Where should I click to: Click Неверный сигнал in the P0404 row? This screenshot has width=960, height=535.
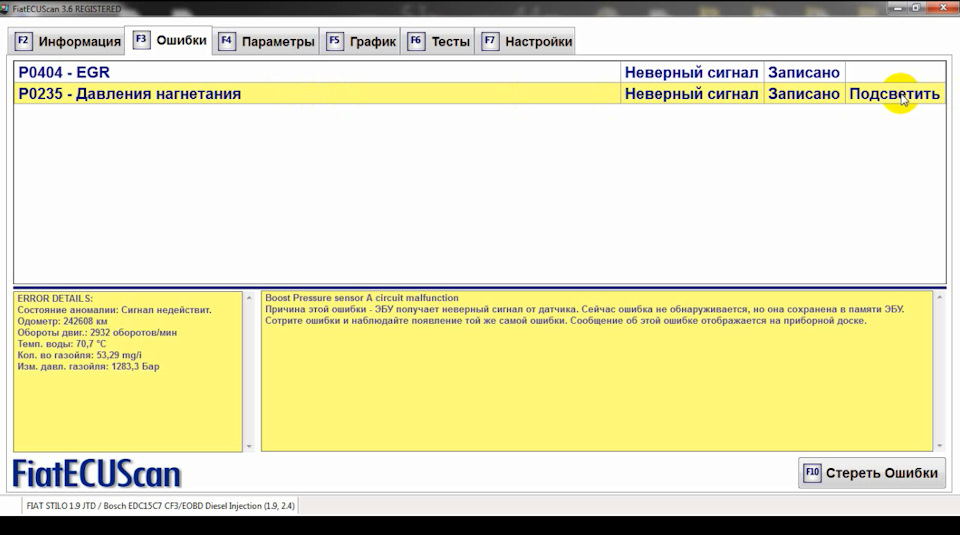coord(691,72)
